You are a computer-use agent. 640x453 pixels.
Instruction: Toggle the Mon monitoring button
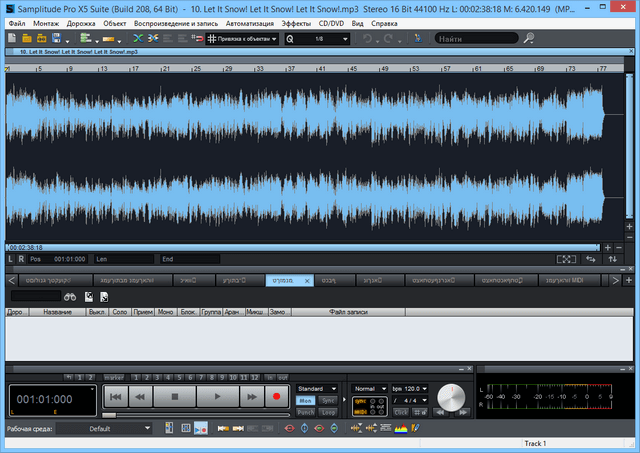(306, 400)
